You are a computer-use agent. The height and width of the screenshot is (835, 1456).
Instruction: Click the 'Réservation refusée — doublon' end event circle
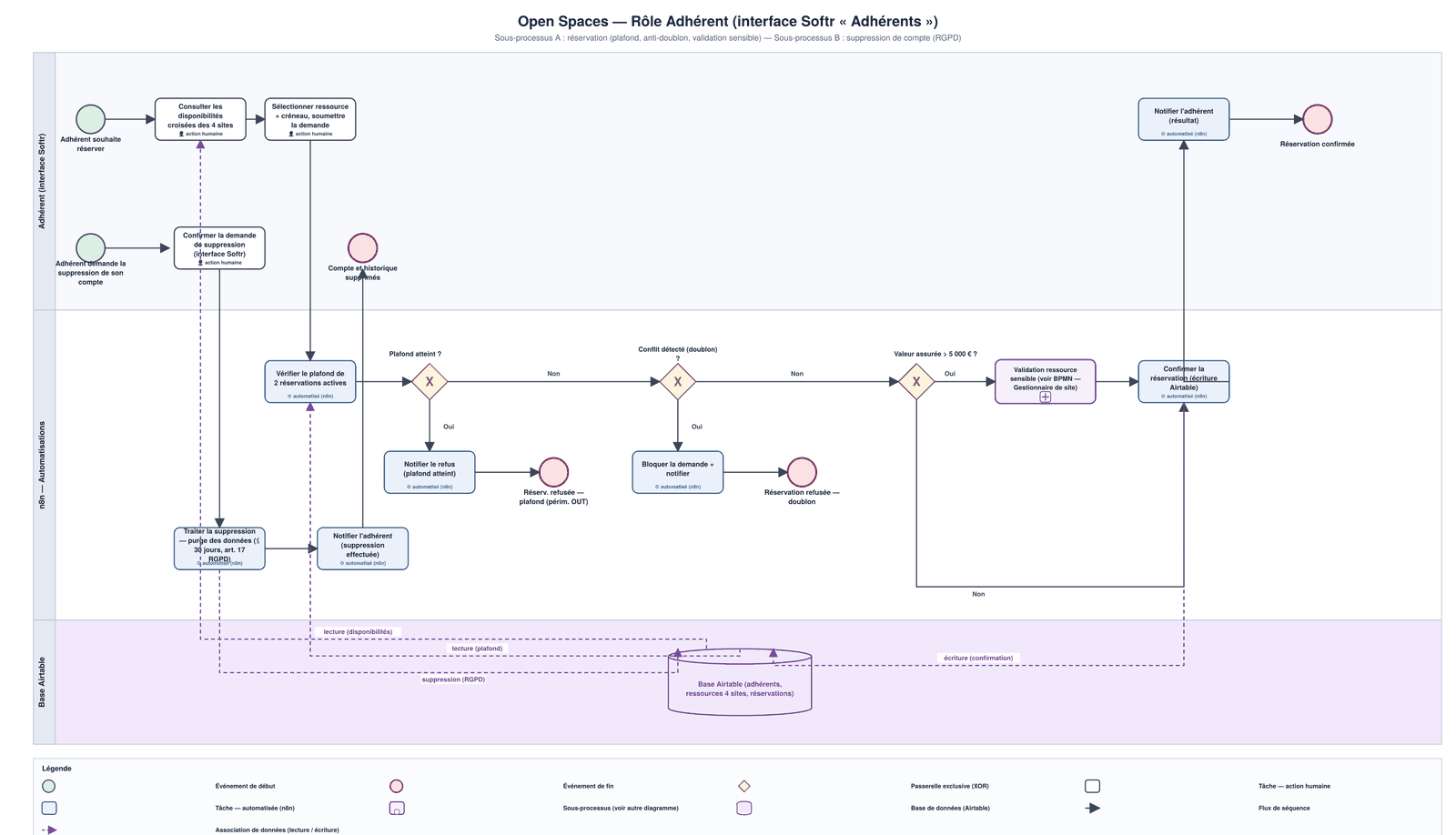pyautogui.click(x=802, y=472)
